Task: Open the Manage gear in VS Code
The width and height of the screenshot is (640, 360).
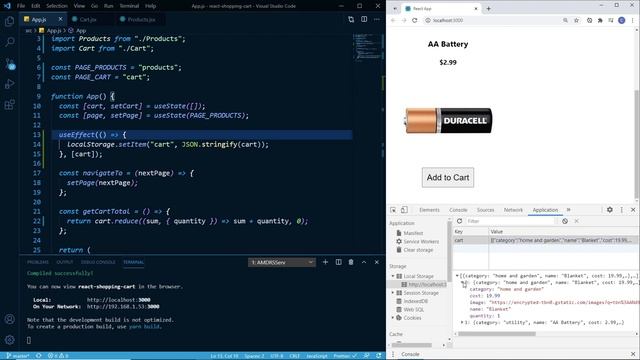Action: 9,340
